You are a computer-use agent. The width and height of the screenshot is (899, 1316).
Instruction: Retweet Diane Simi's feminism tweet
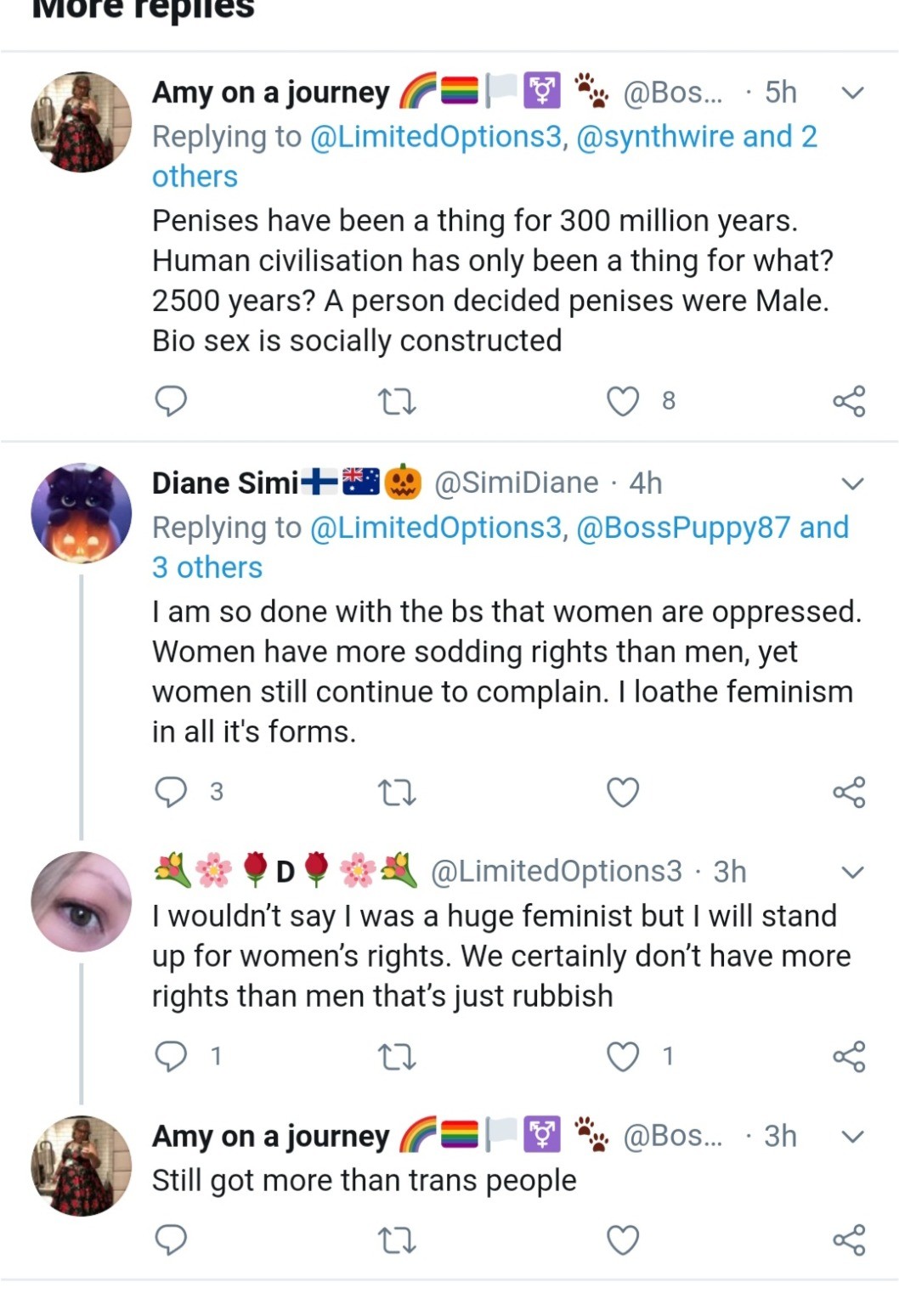(396, 793)
